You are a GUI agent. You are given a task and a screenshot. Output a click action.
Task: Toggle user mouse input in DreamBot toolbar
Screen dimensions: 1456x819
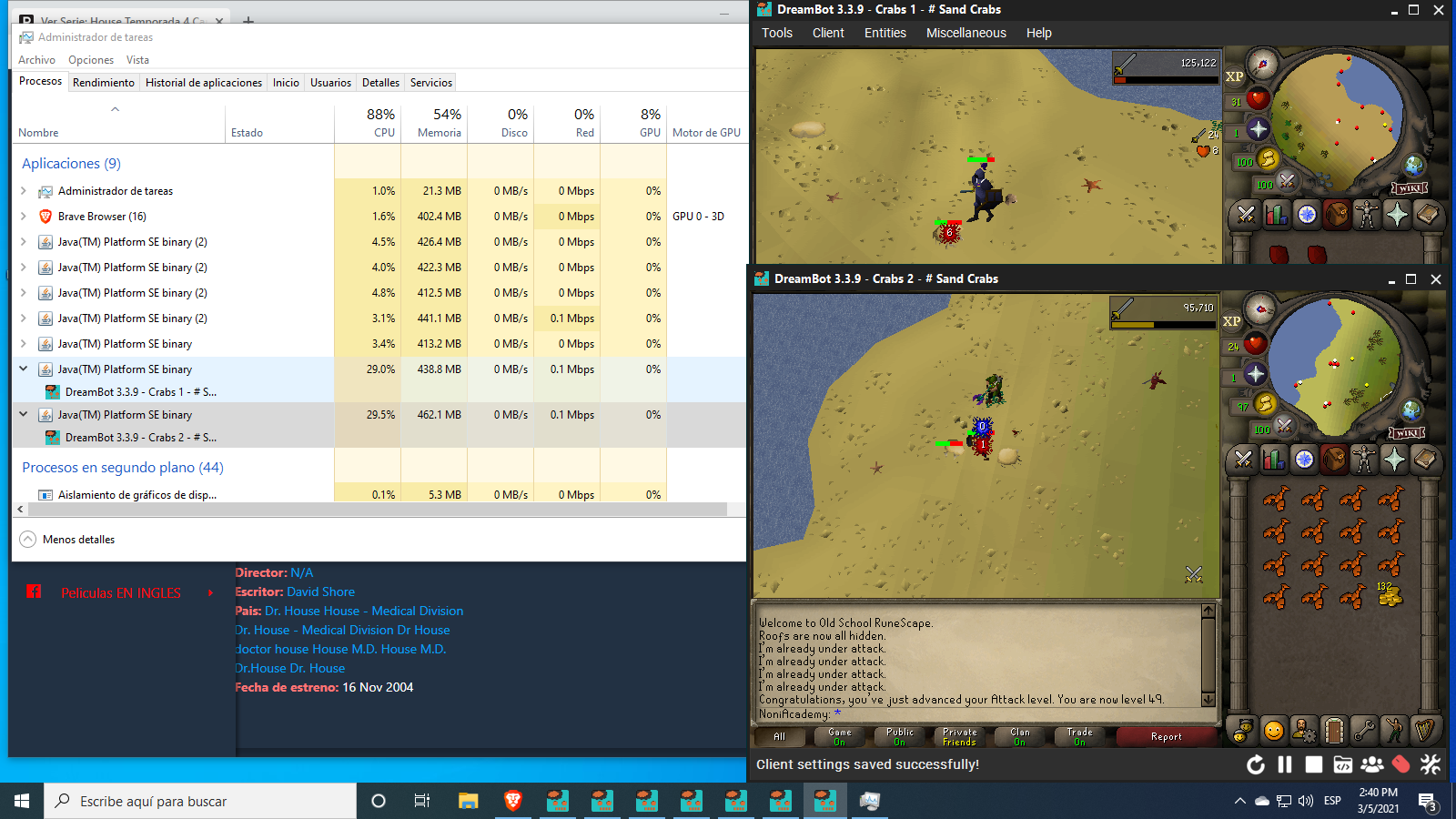click(x=1401, y=764)
